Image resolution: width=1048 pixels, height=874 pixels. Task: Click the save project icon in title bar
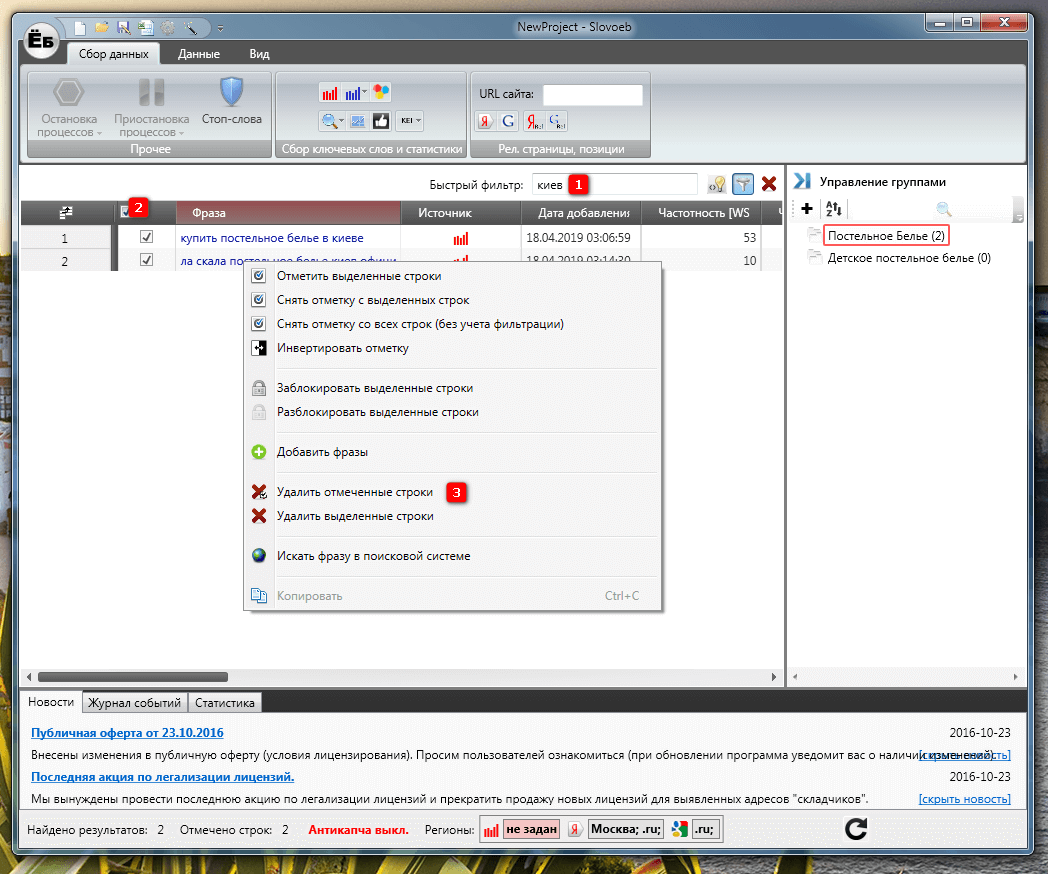pos(124,27)
